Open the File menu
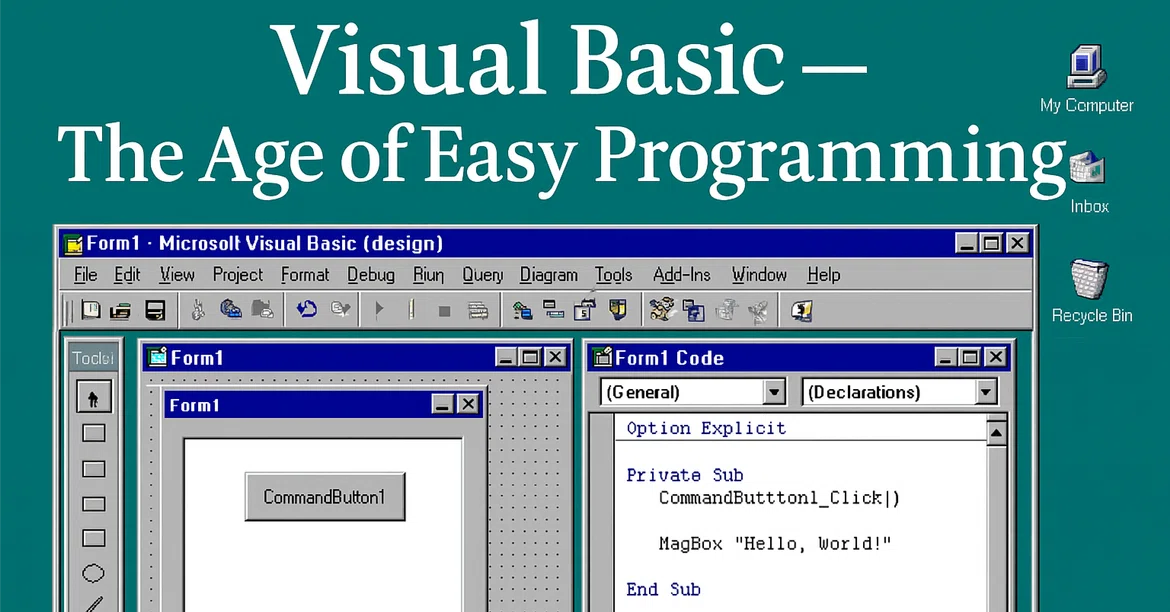The height and width of the screenshot is (612, 1170). pyautogui.click(x=86, y=275)
